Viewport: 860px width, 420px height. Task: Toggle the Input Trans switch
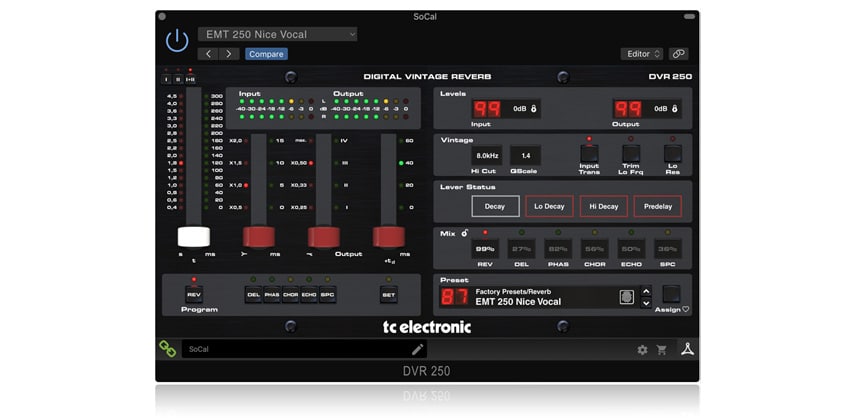(589, 155)
